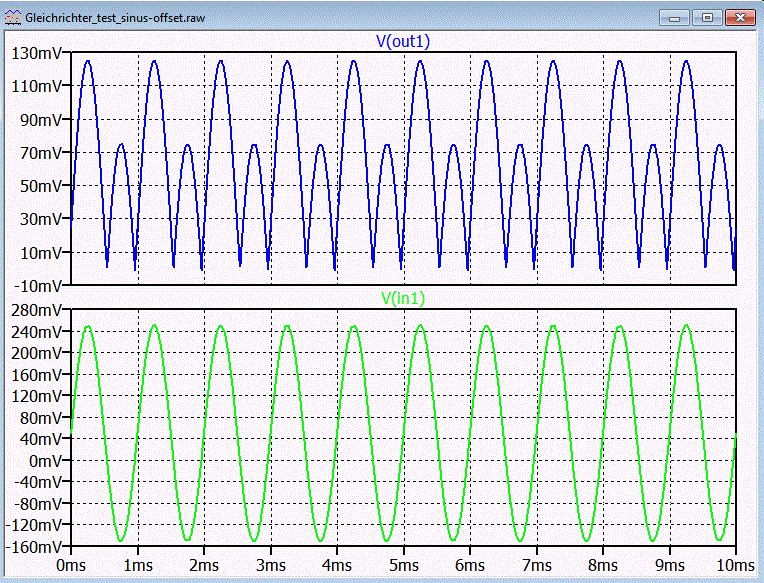Image resolution: width=764 pixels, height=583 pixels.
Task: Click the 240mV label on lower axis
Action: (37, 332)
